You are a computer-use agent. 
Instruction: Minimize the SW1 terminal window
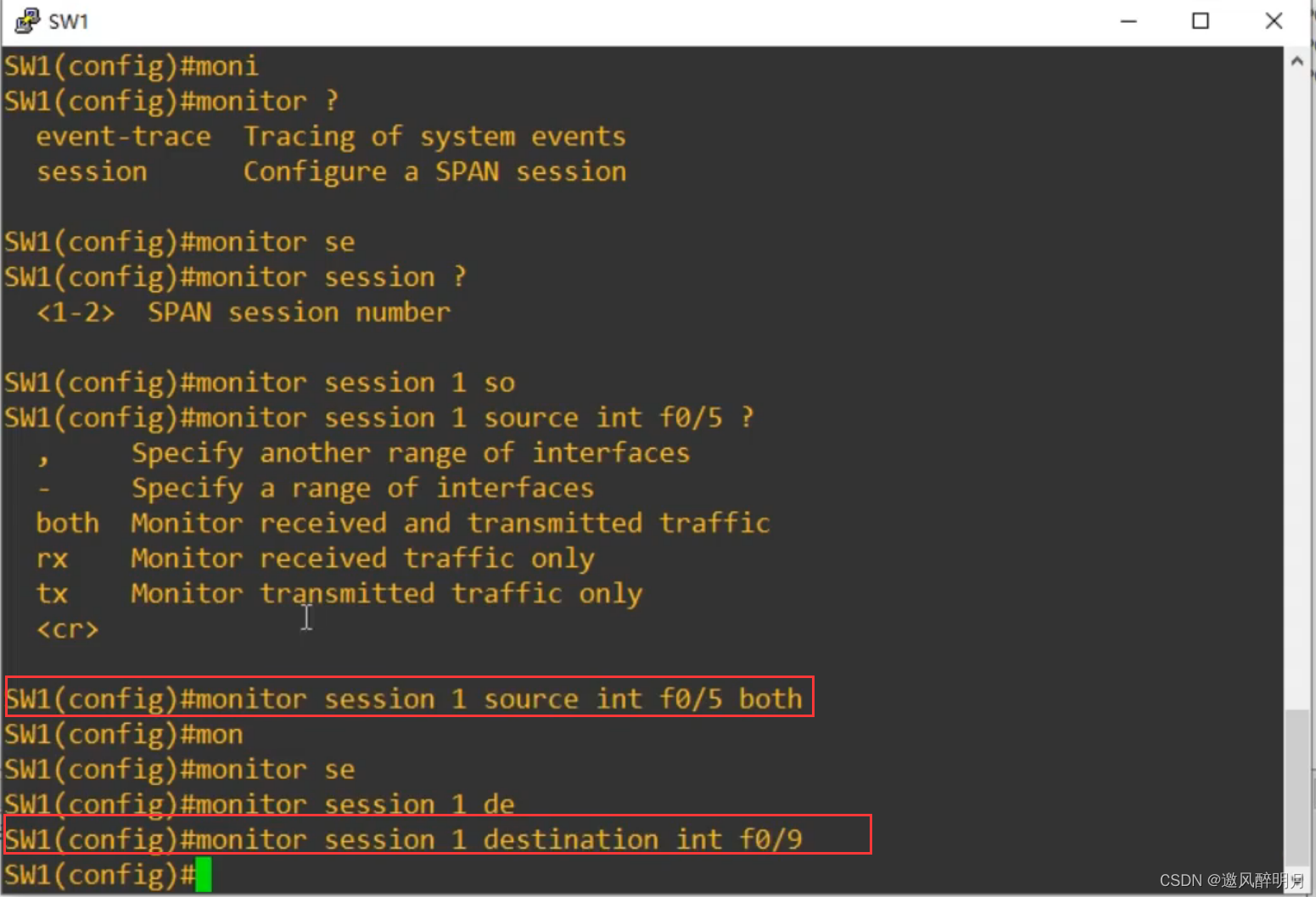pyautogui.click(x=1128, y=21)
